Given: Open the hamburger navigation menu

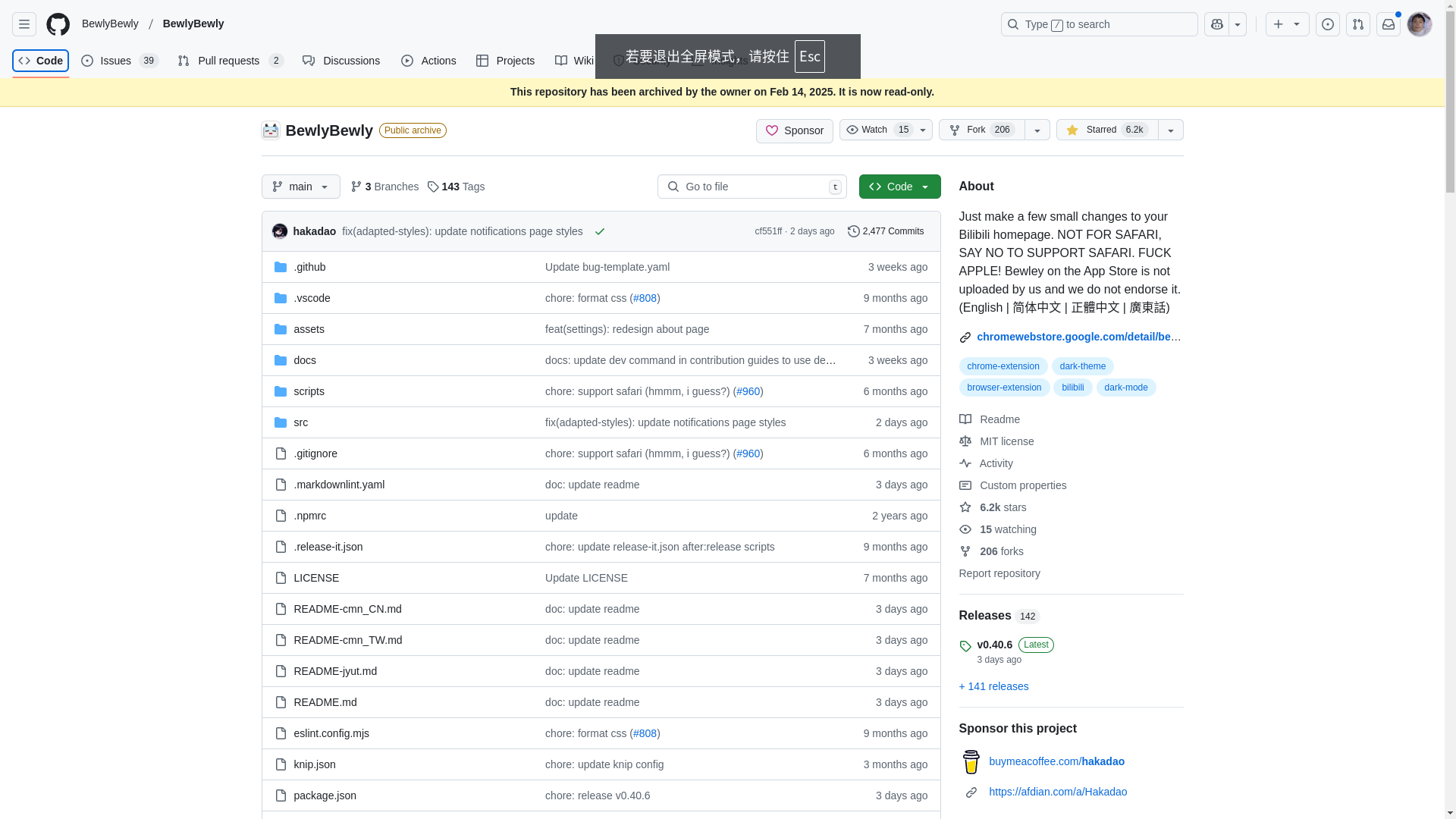Looking at the screenshot, I should click(24, 24).
